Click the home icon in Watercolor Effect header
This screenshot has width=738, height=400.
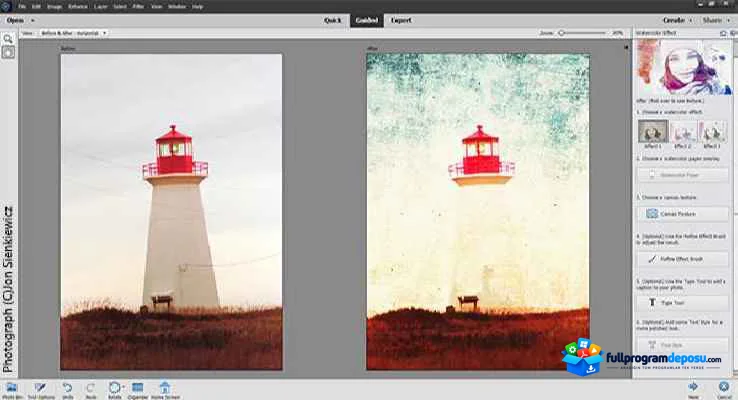[x=723, y=33]
